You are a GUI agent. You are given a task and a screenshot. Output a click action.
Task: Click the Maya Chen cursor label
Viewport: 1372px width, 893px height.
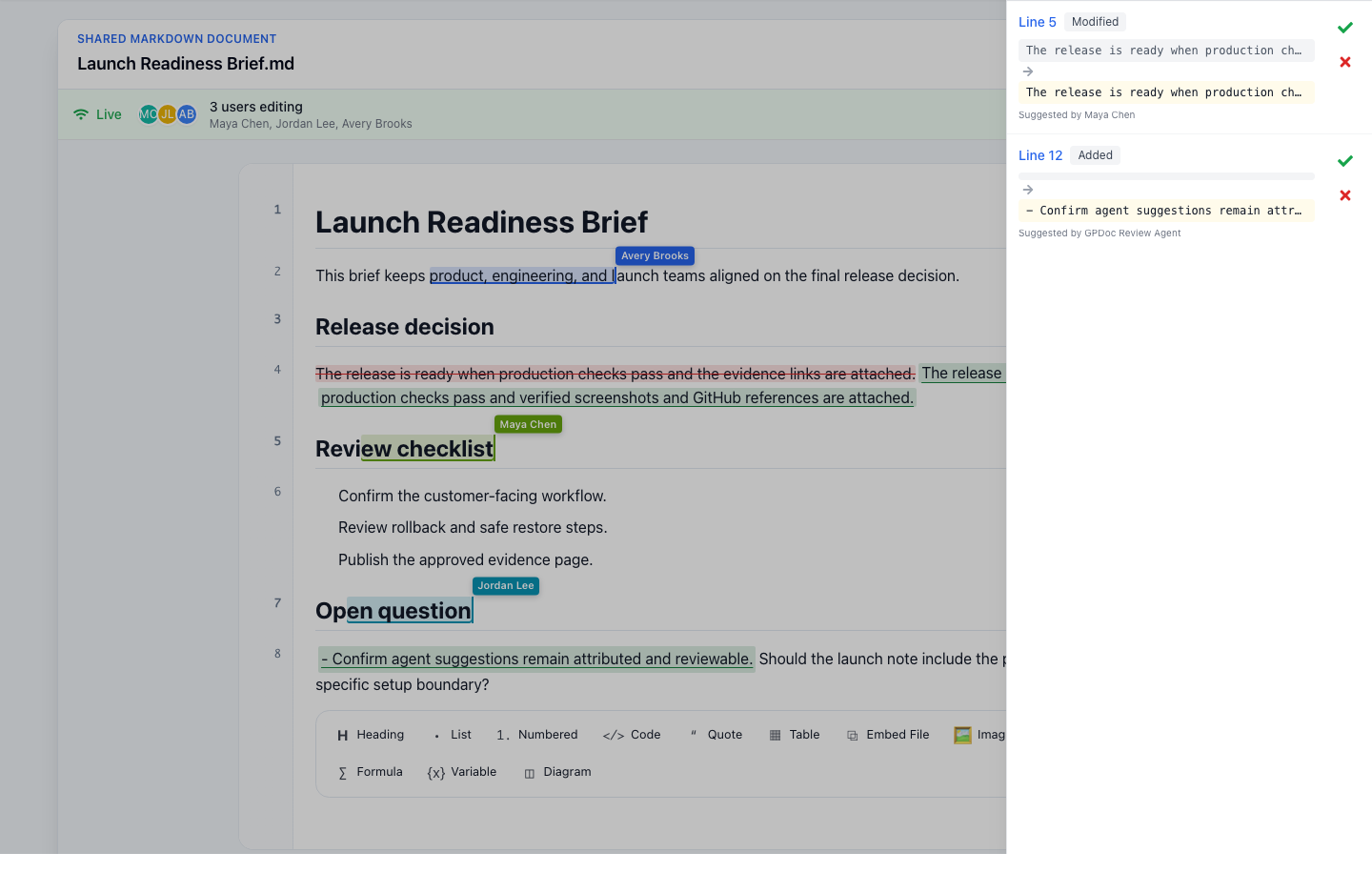(528, 424)
